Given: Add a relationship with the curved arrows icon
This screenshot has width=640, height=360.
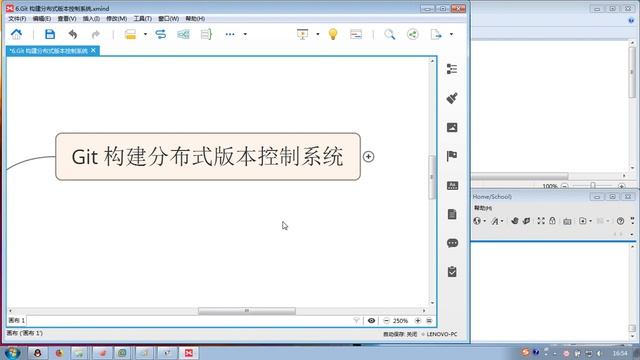Looking at the screenshot, I should pos(161,34).
